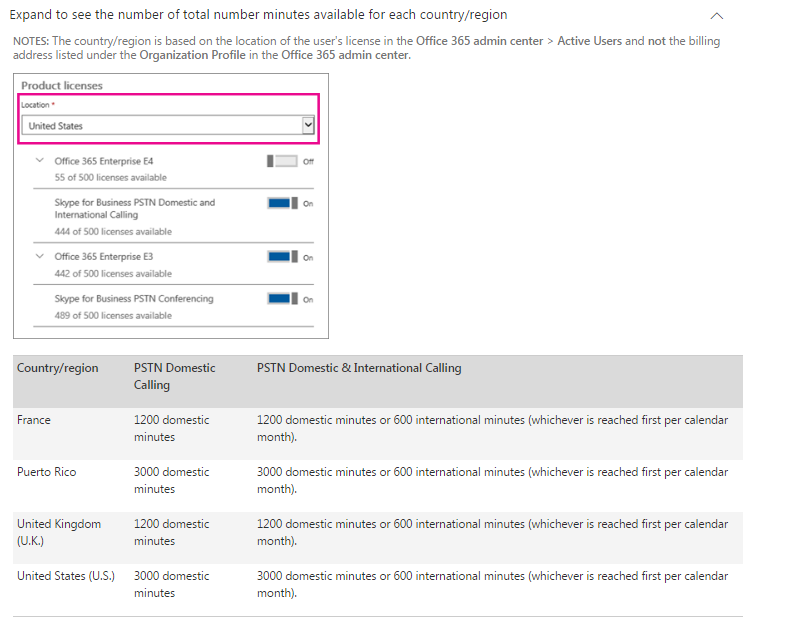Switch off the Skype for Business PSTN Conferencing toggle
This screenshot has width=788, height=630.
(282, 299)
